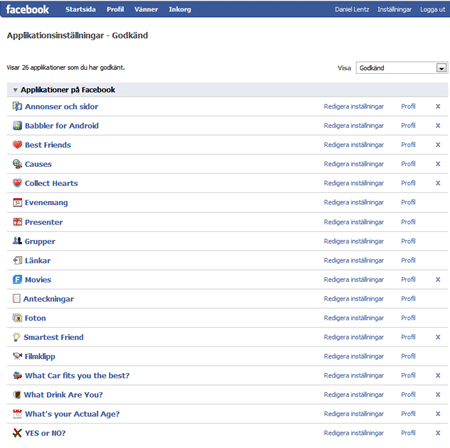
Task: Open the Profil link for Presenter
Action: pyautogui.click(x=408, y=222)
